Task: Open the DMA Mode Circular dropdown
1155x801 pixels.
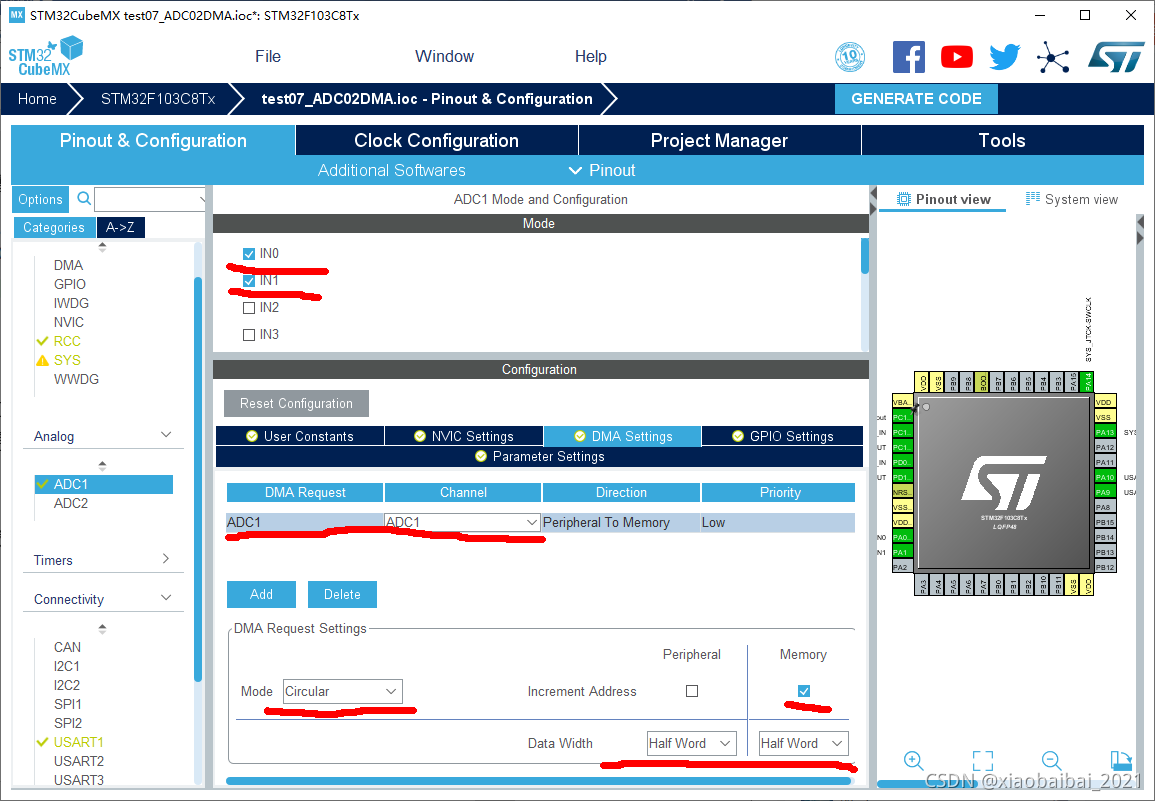Action: (343, 691)
